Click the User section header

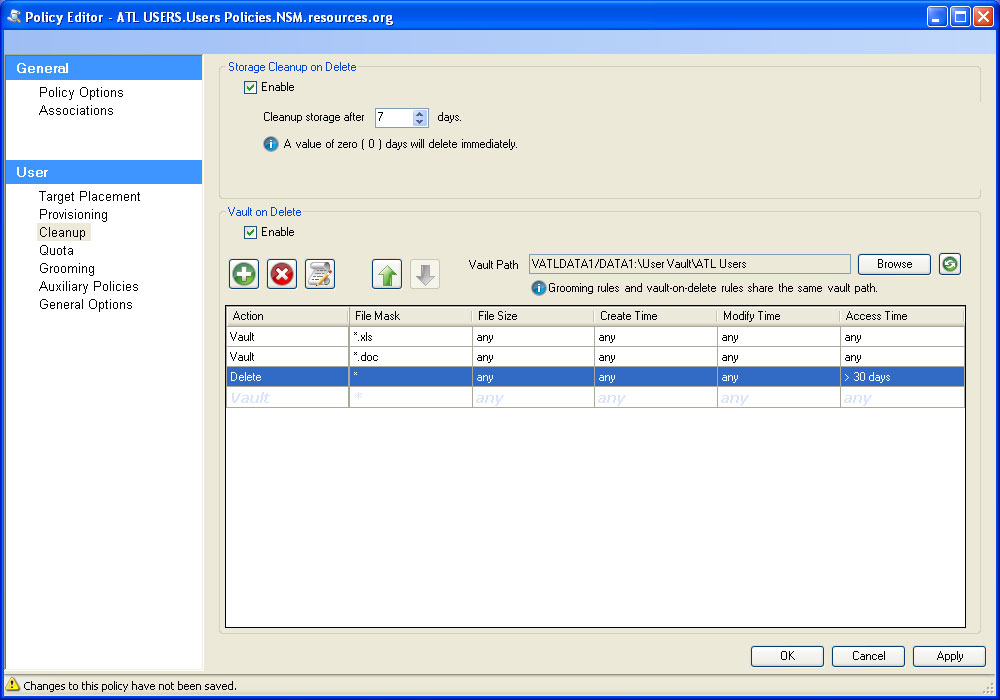104,172
